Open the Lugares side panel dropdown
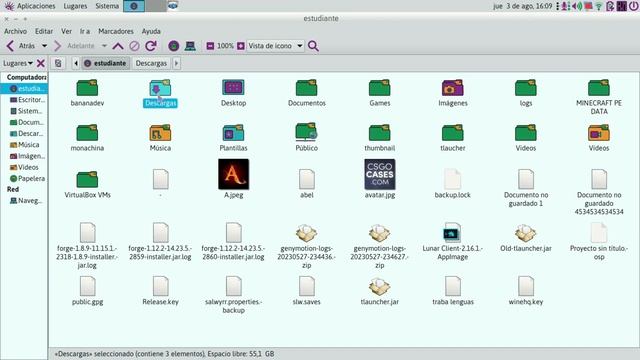 point(18,63)
